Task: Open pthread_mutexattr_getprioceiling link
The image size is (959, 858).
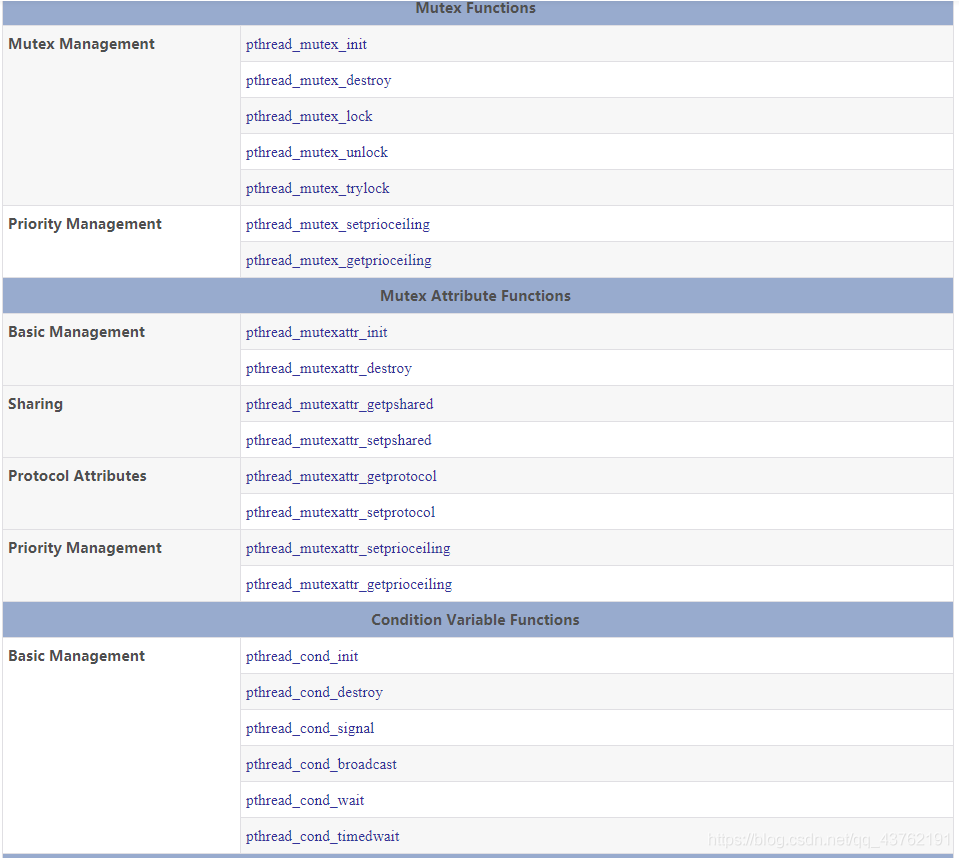Action: click(349, 585)
